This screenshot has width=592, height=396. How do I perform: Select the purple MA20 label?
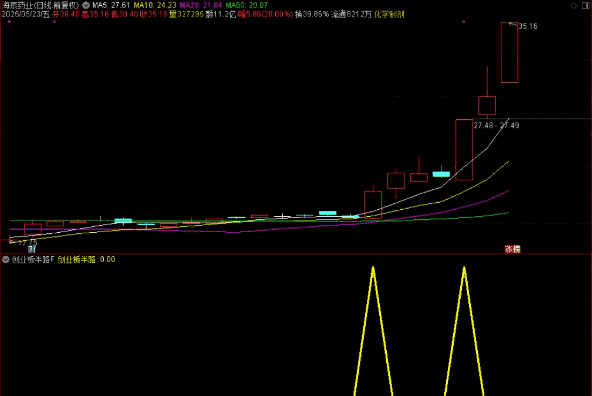(201, 5)
